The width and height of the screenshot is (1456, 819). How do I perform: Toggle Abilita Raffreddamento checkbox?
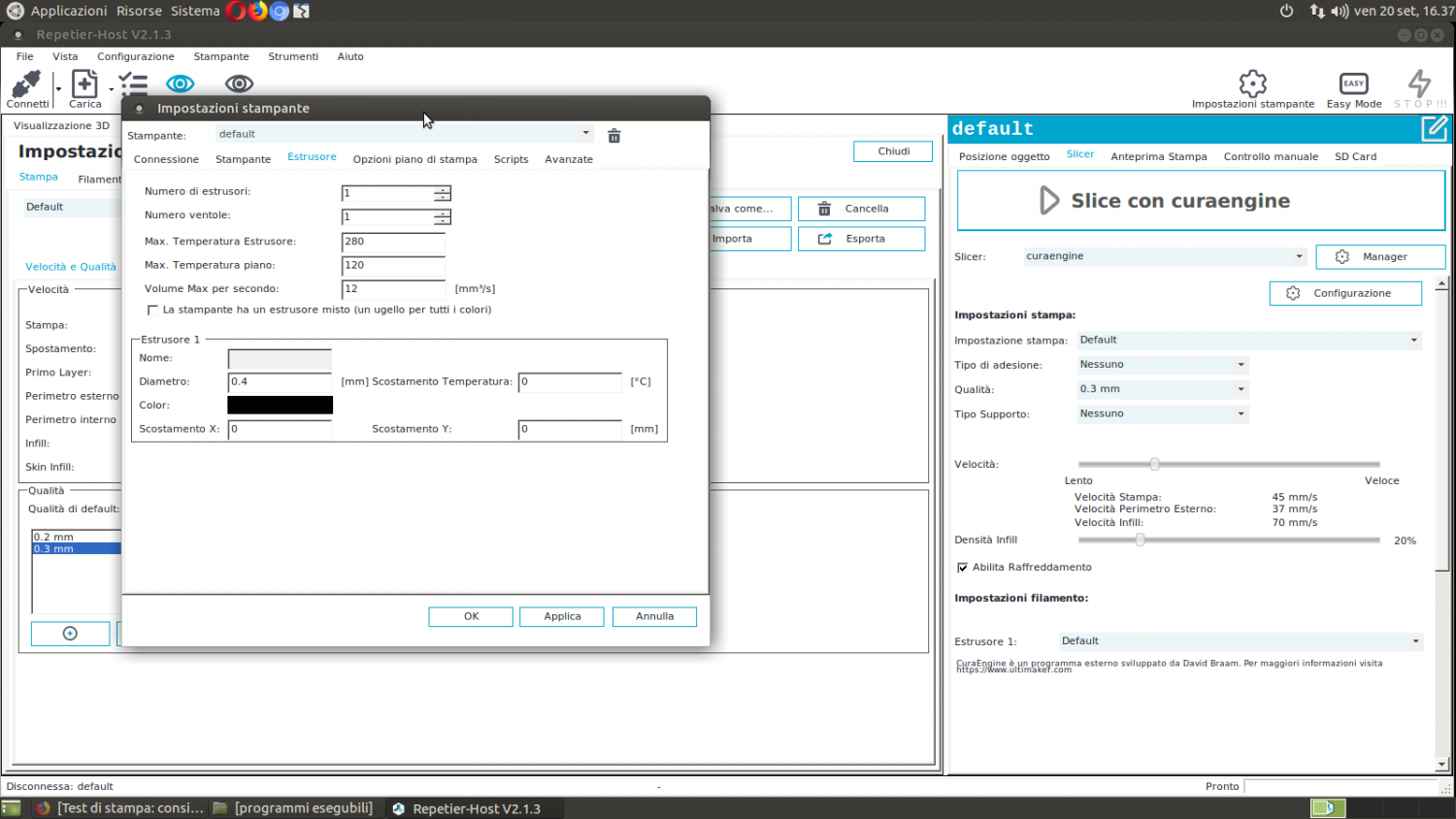(x=963, y=568)
